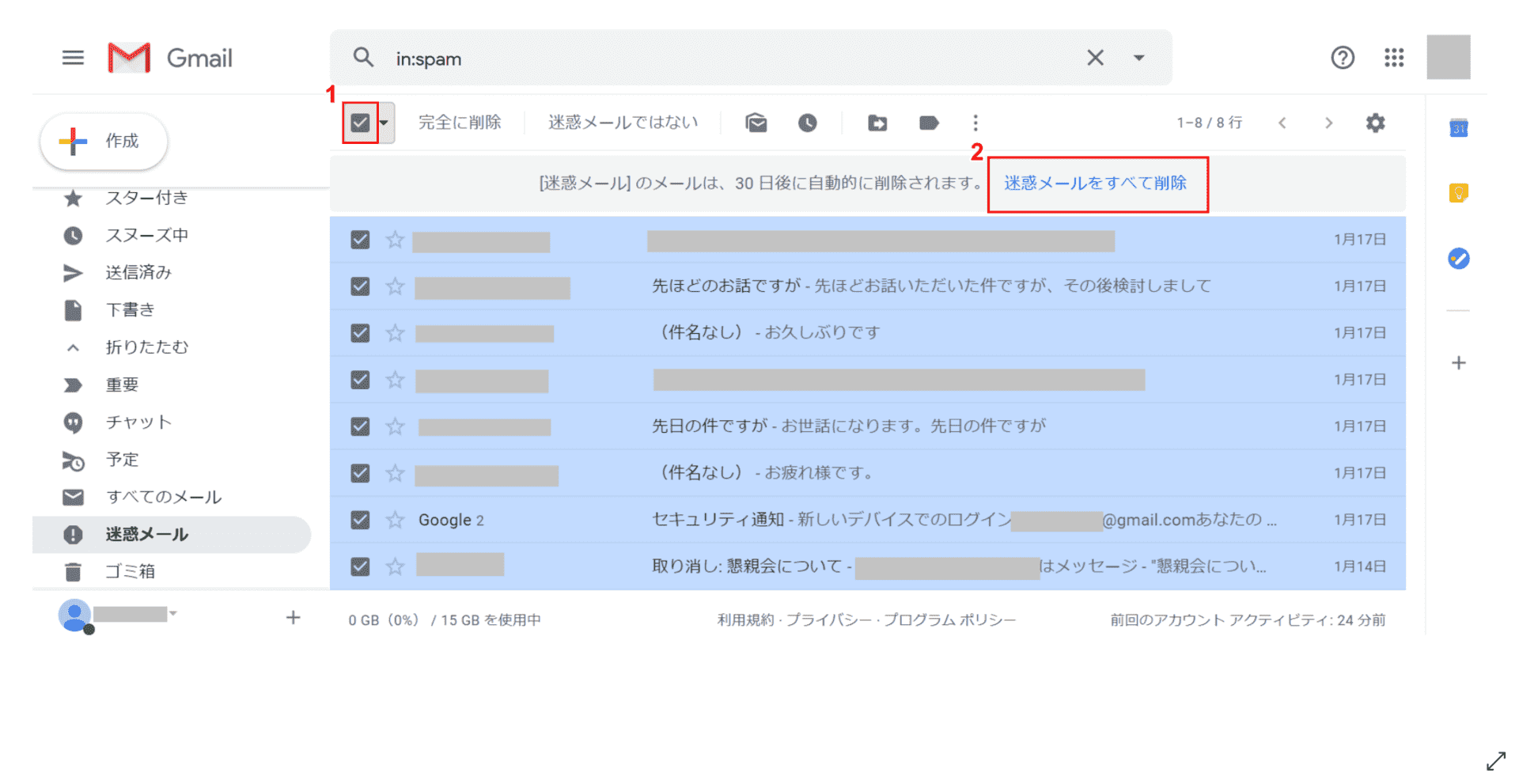
Task: Click 迷惑メールをすべて削除 link
Action: coord(1096,184)
